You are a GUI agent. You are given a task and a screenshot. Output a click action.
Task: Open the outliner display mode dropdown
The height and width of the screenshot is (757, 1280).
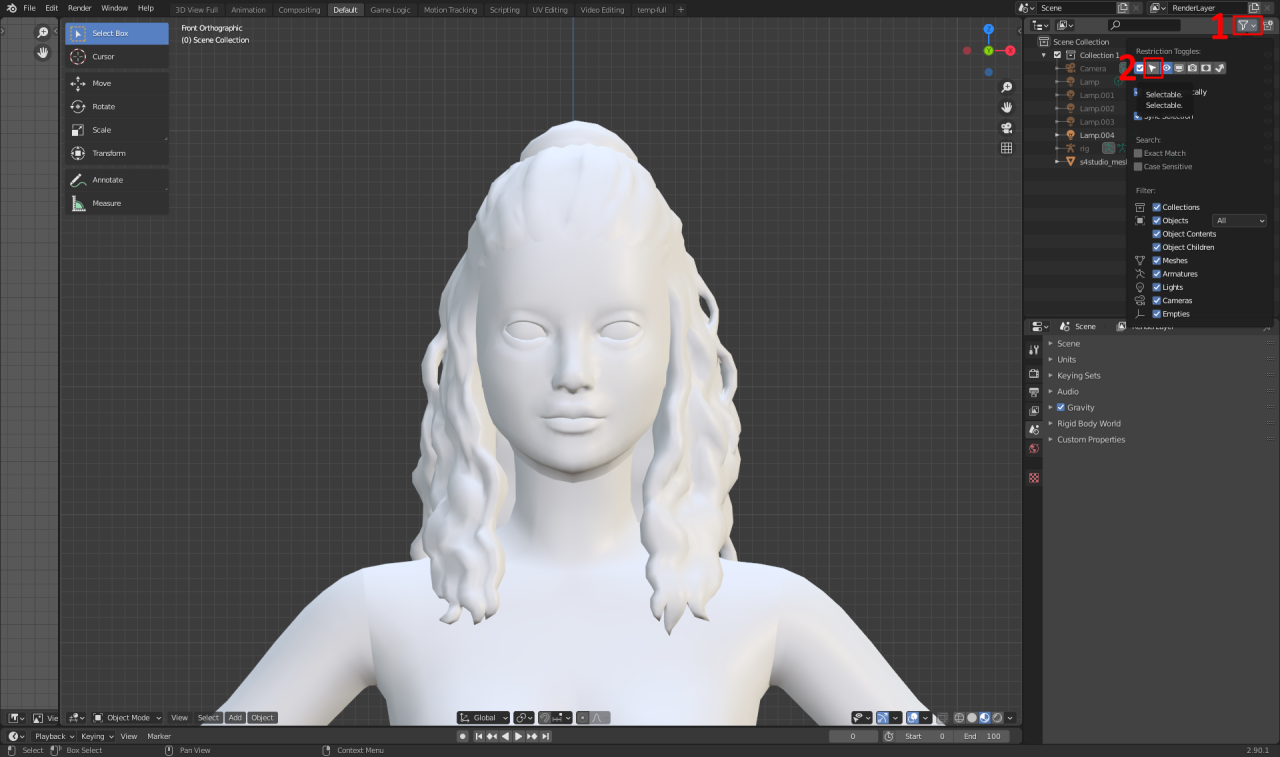1040,25
